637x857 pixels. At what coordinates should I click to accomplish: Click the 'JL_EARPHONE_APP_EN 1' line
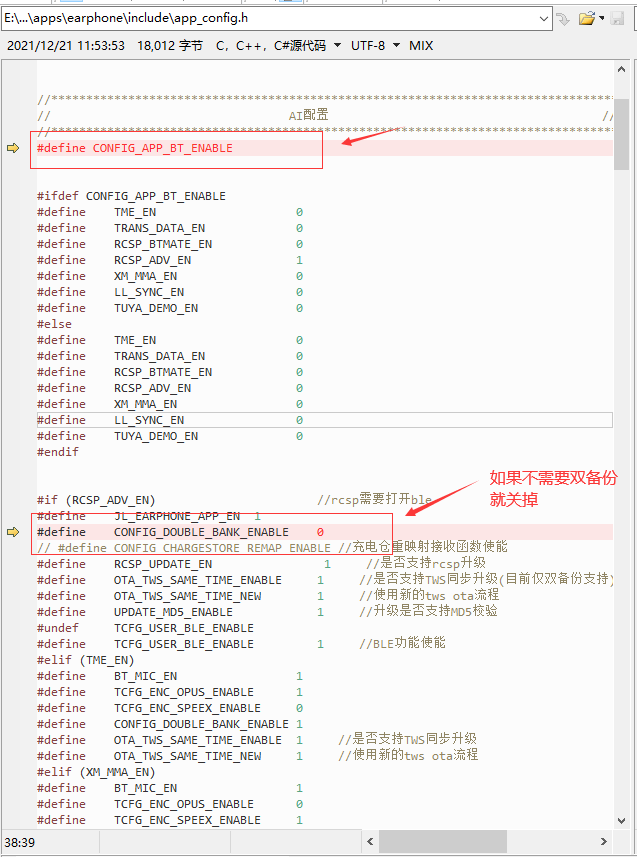click(x=149, y=516)
